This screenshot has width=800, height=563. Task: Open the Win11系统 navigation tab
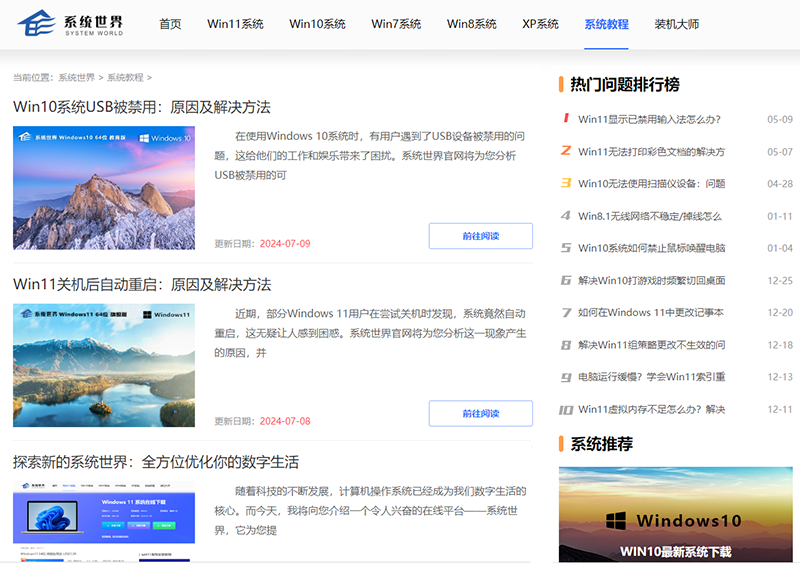pyautogui.click(x=235, y=24)
